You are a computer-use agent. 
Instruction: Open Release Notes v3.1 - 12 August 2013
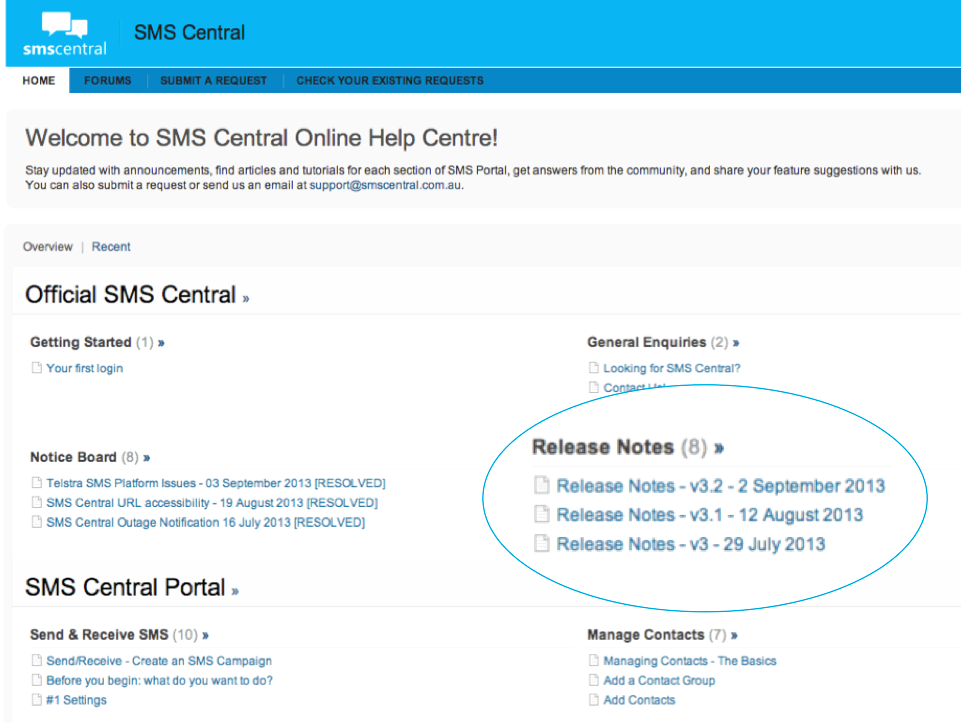[710, 515]
